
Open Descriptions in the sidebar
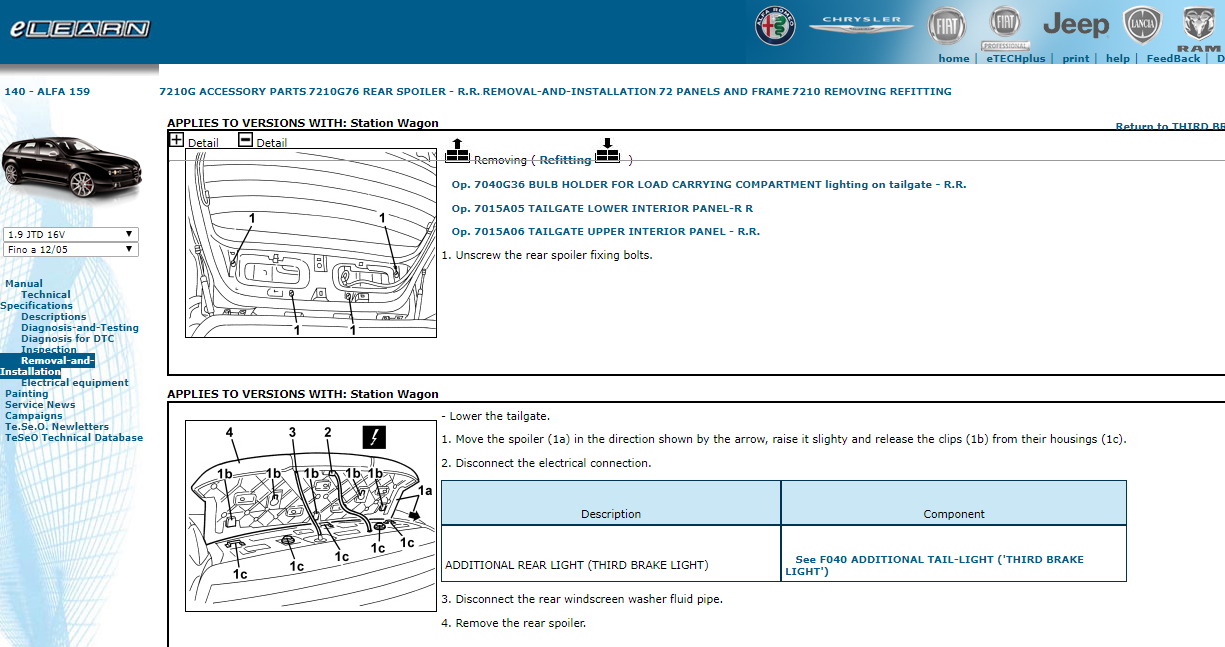click(54, 317)
